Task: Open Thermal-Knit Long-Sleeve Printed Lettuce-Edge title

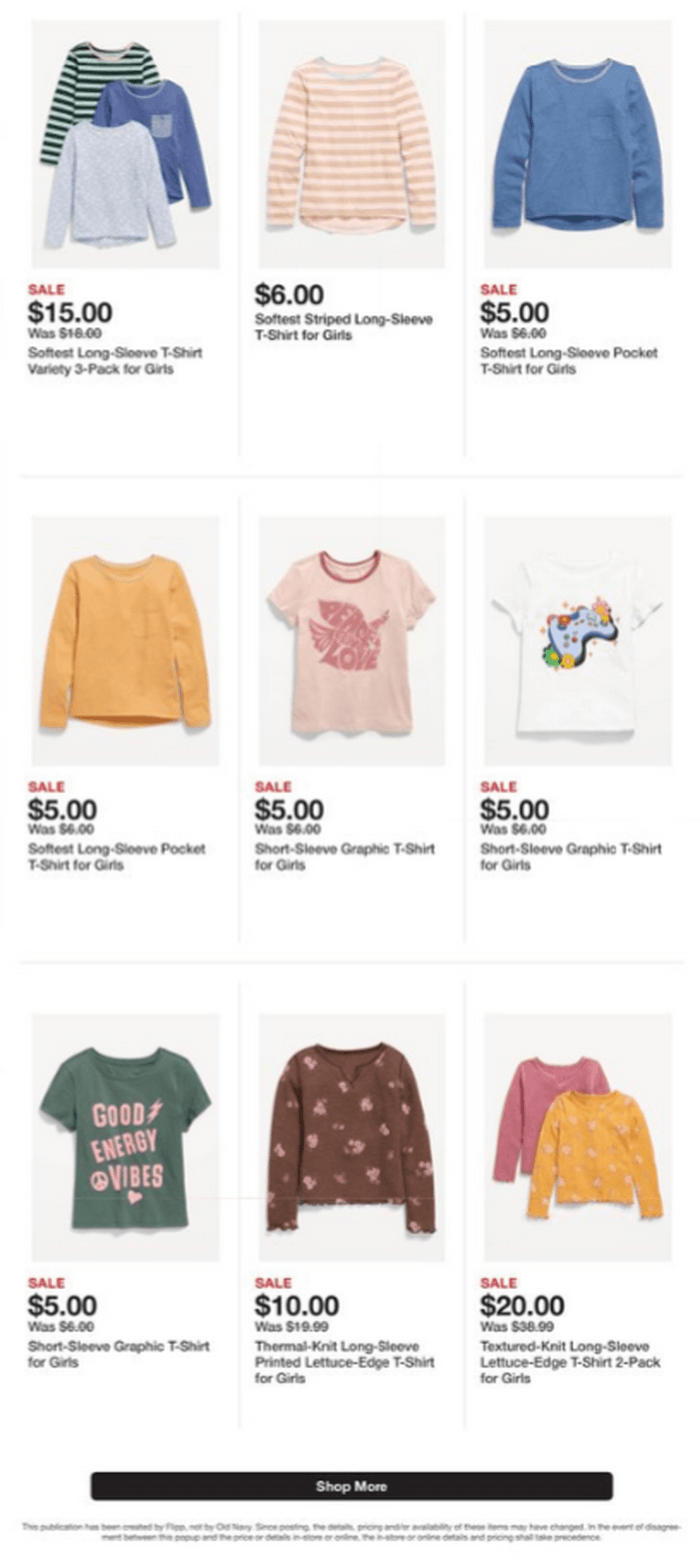Action: pyautogui.click(x=344, y=1362)
